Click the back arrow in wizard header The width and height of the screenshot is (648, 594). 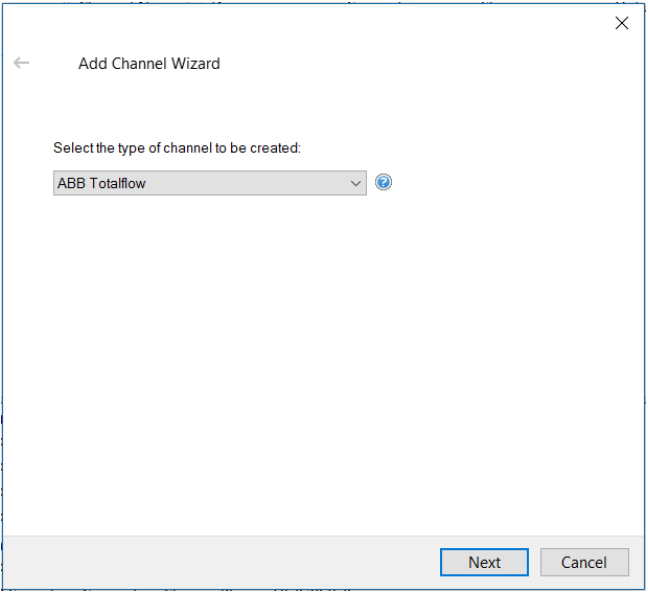[21, 63]
